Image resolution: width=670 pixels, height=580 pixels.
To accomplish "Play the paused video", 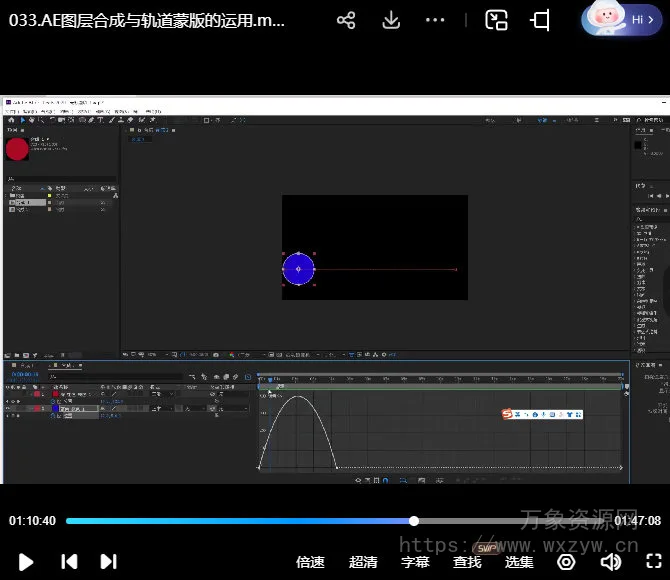I will click(26, 562).
